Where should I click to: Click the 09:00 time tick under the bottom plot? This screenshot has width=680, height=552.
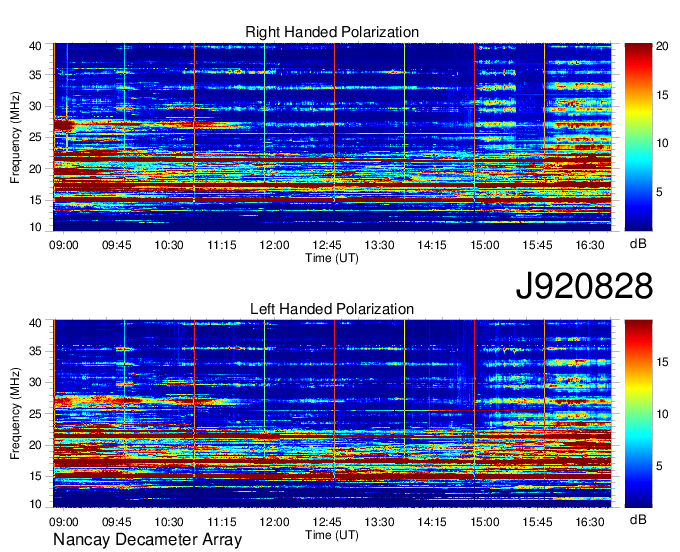64,522
